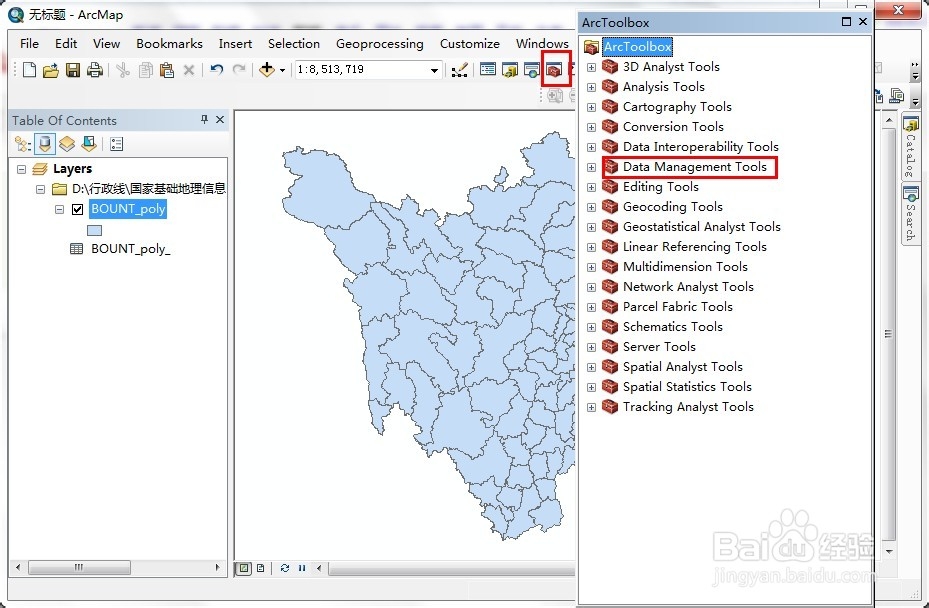The width and height of the screenshot is (929, 608).
Task: Open an existing map document
Action: tap(51, 70)
